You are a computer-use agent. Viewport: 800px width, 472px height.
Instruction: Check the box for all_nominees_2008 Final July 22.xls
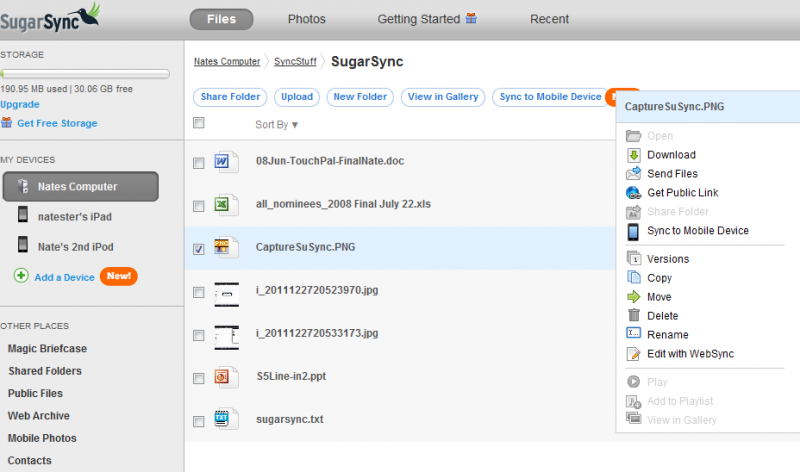(x=198, y=206)
